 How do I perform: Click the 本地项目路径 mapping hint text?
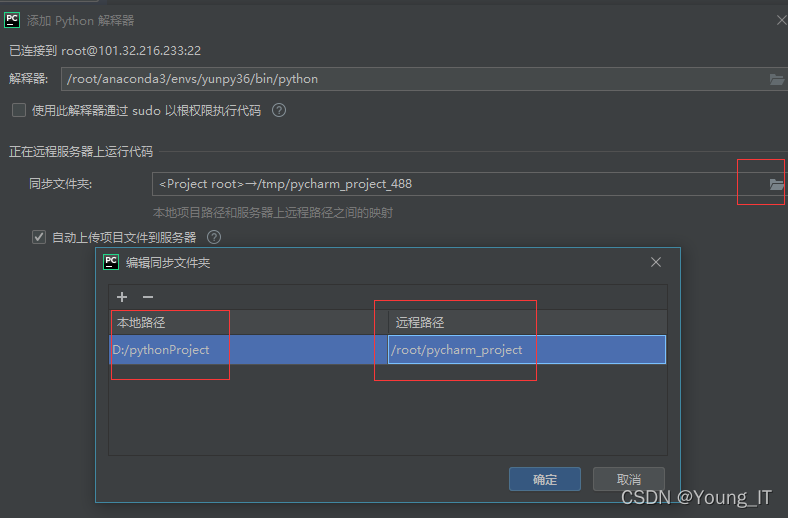point(273,213)
